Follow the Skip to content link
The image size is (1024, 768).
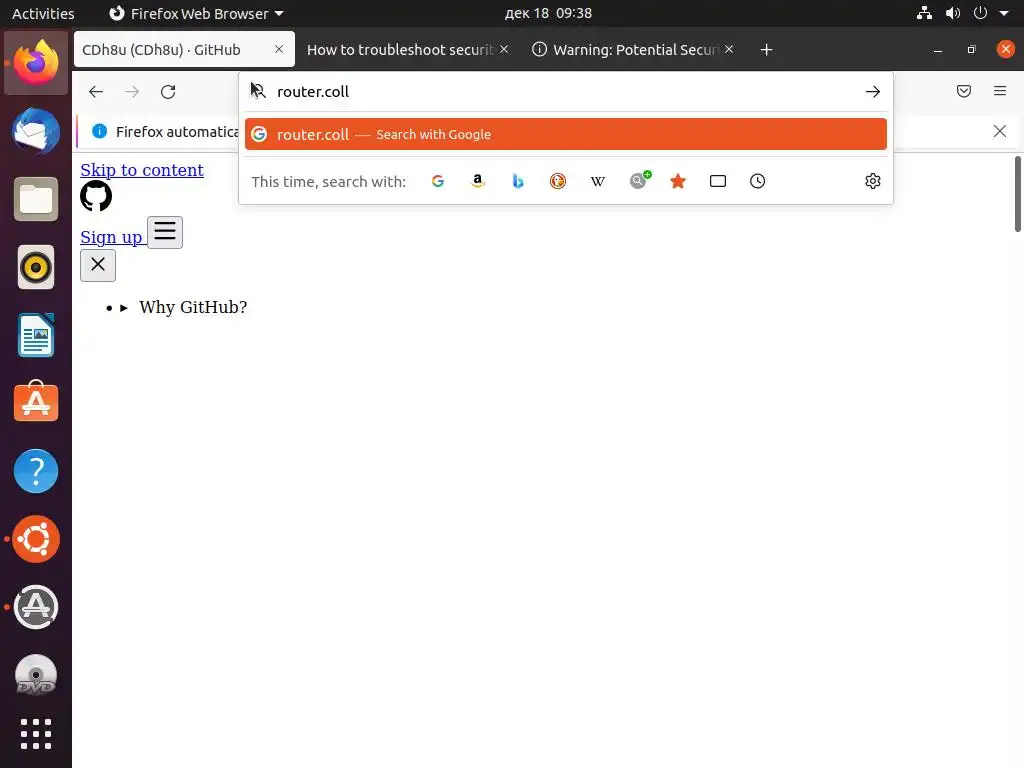click(142, 170)
